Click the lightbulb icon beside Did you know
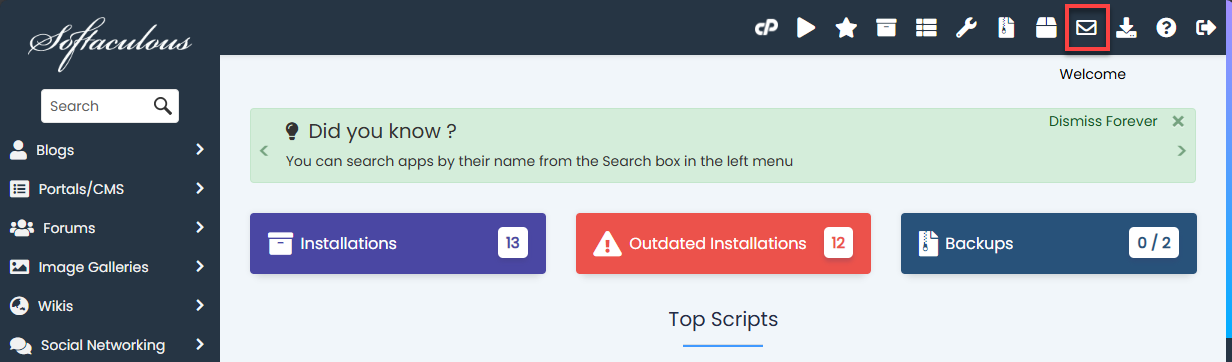 point(292,131)
